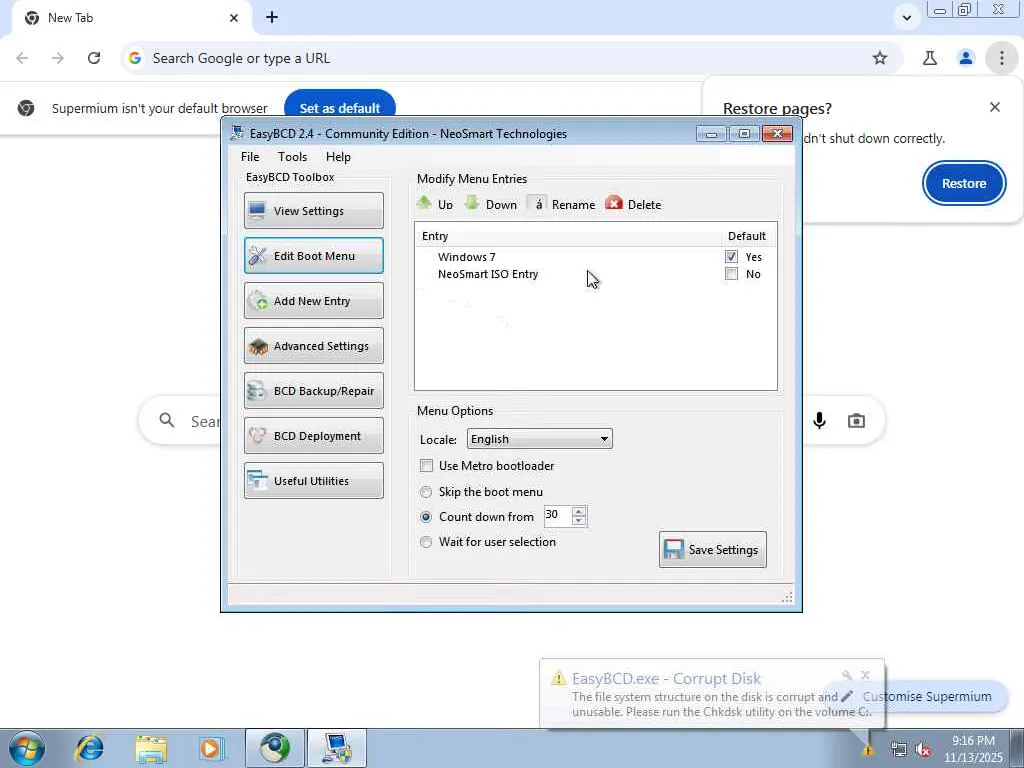Screen dimensions: 1024x768
Task: Select Wait for user selection option
Action: tap(426, 541)
